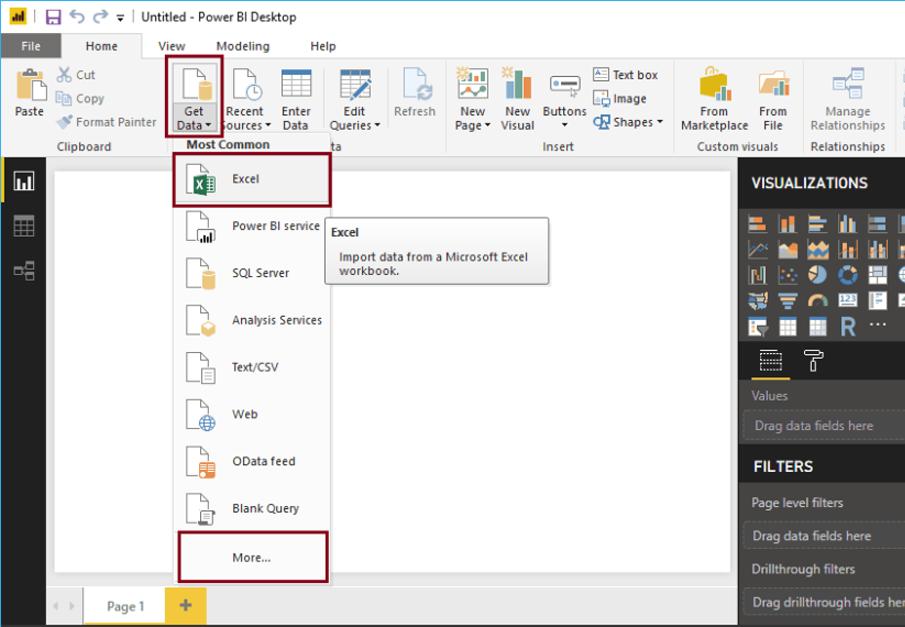Open More... data sources
The image size is (905, 627).
pos(252,557)
